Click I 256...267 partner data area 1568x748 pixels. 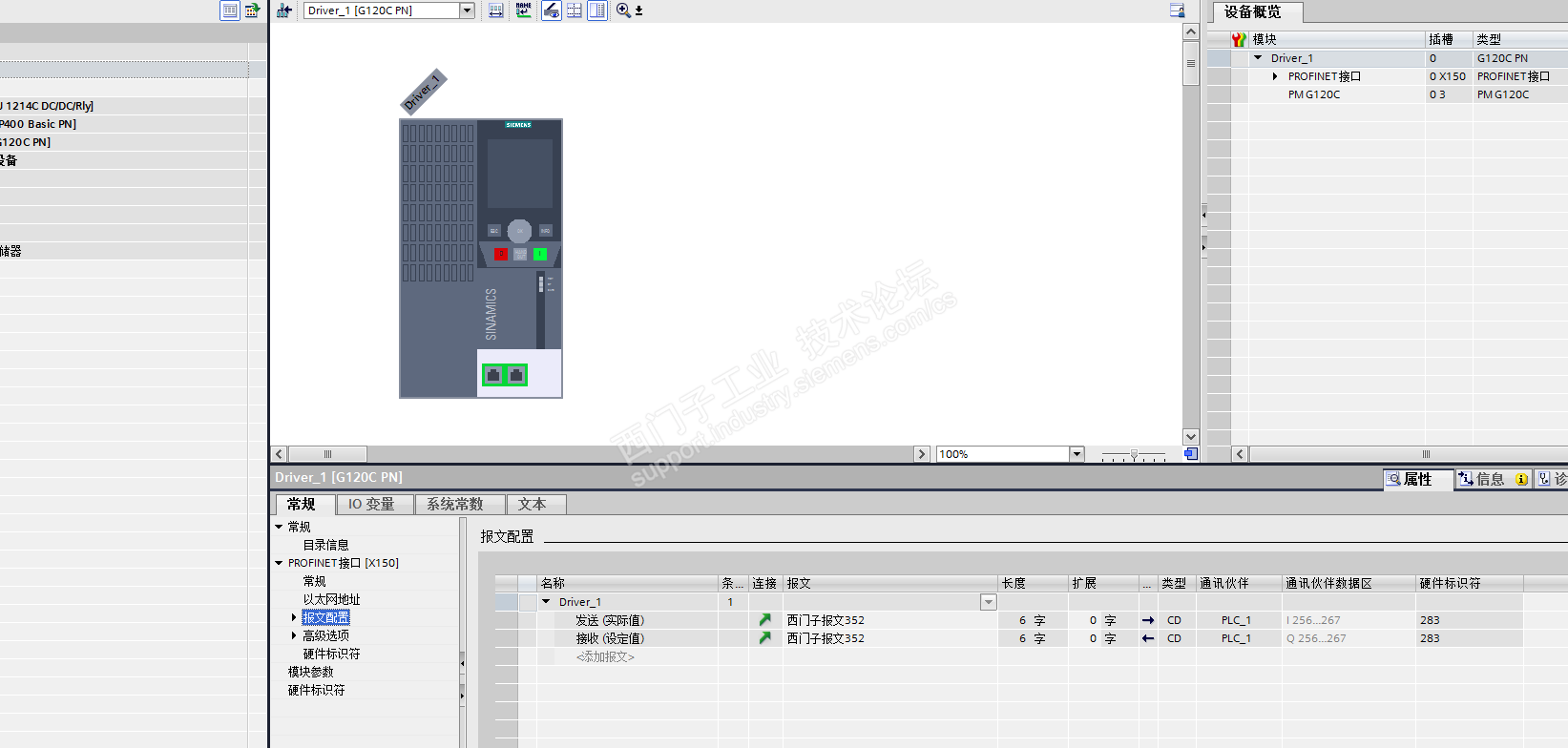click(1313, 620)
